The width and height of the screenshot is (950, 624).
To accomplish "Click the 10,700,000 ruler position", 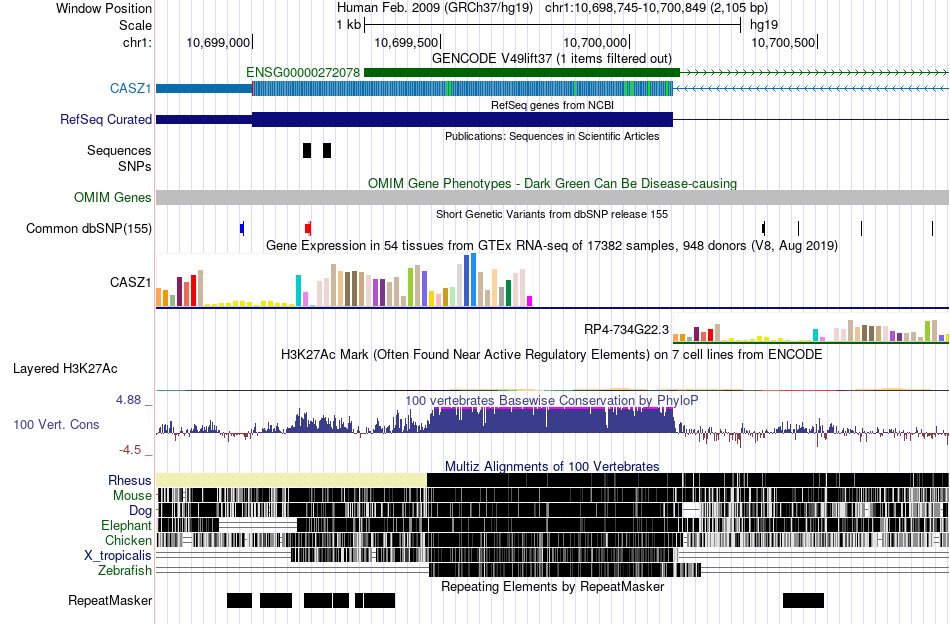I will [595, 42].
